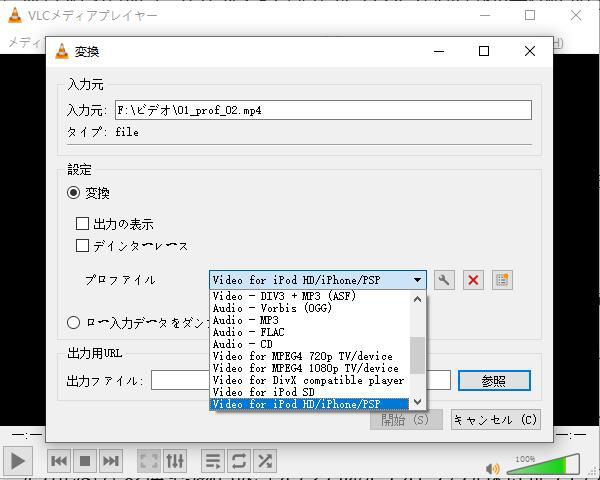Skip to next media in VLC player

click(x=111, y=461)
